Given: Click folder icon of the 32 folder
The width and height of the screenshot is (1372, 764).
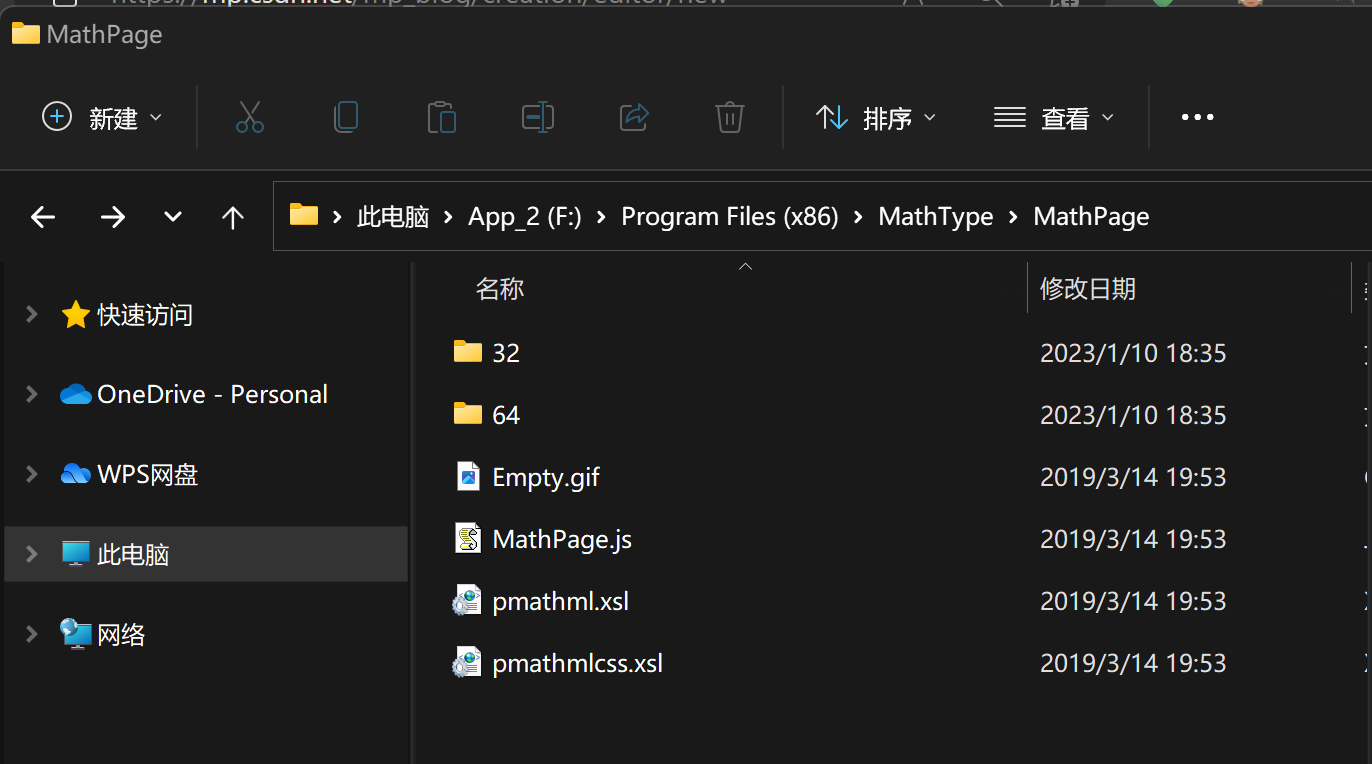Looking at the screenshot, I should point(467,351).
